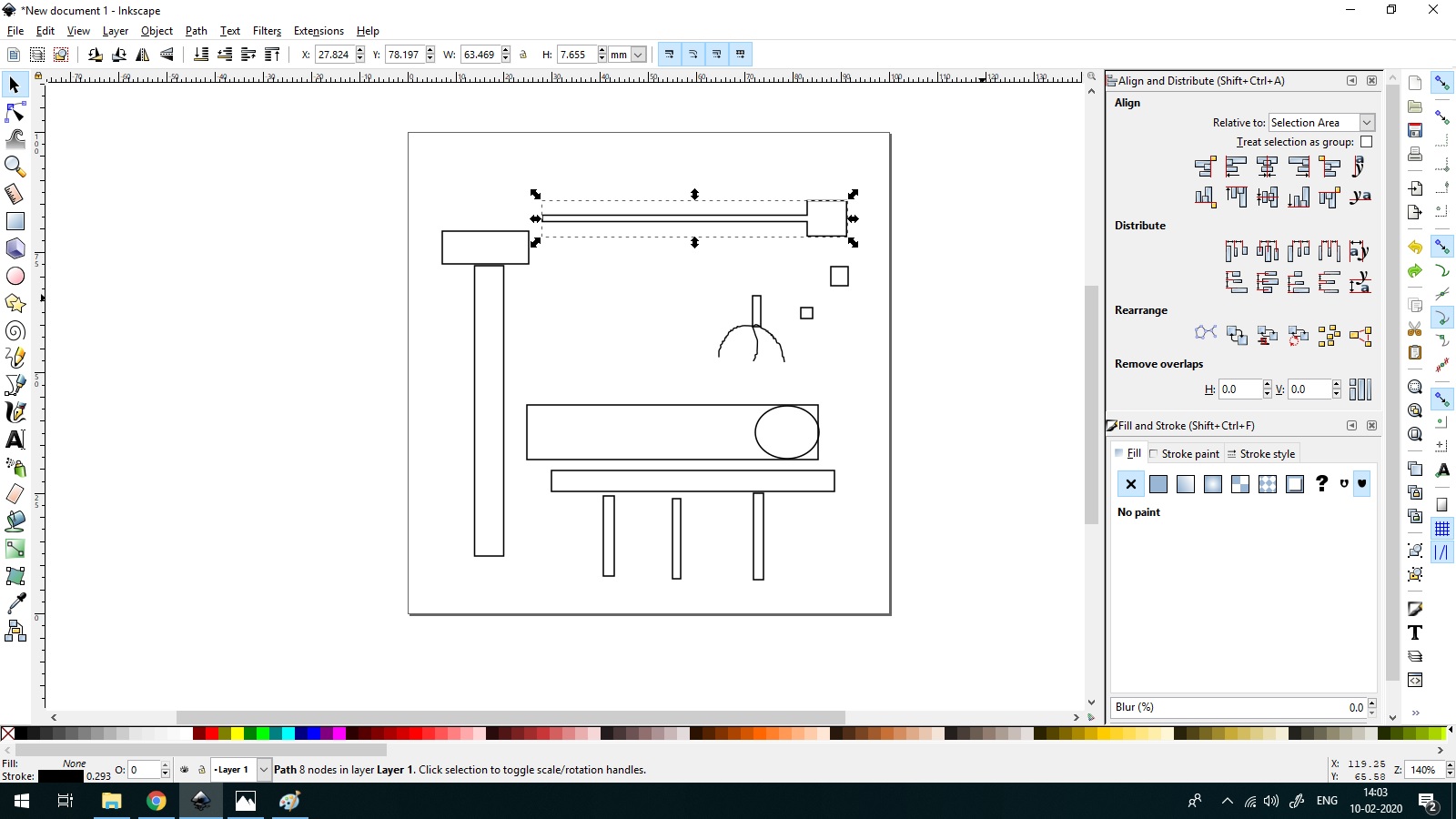Select the Text tool in toolbox
The height and width of the screenshot is (819, 1456).
15,440
